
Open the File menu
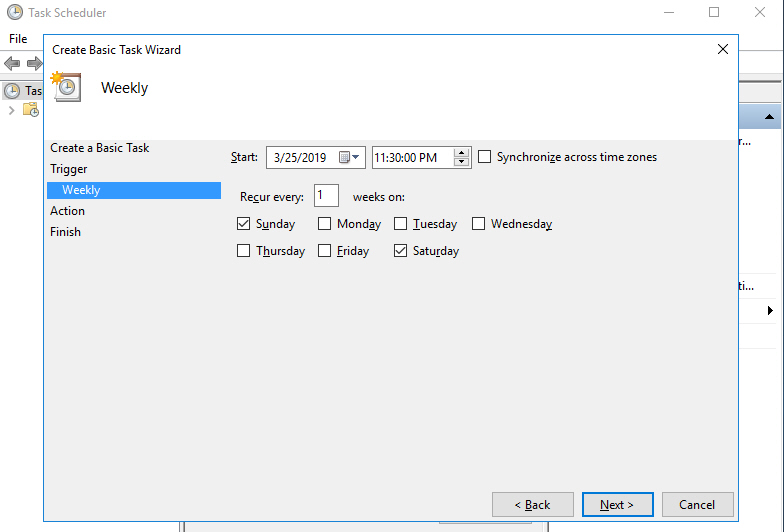(18, 39)
